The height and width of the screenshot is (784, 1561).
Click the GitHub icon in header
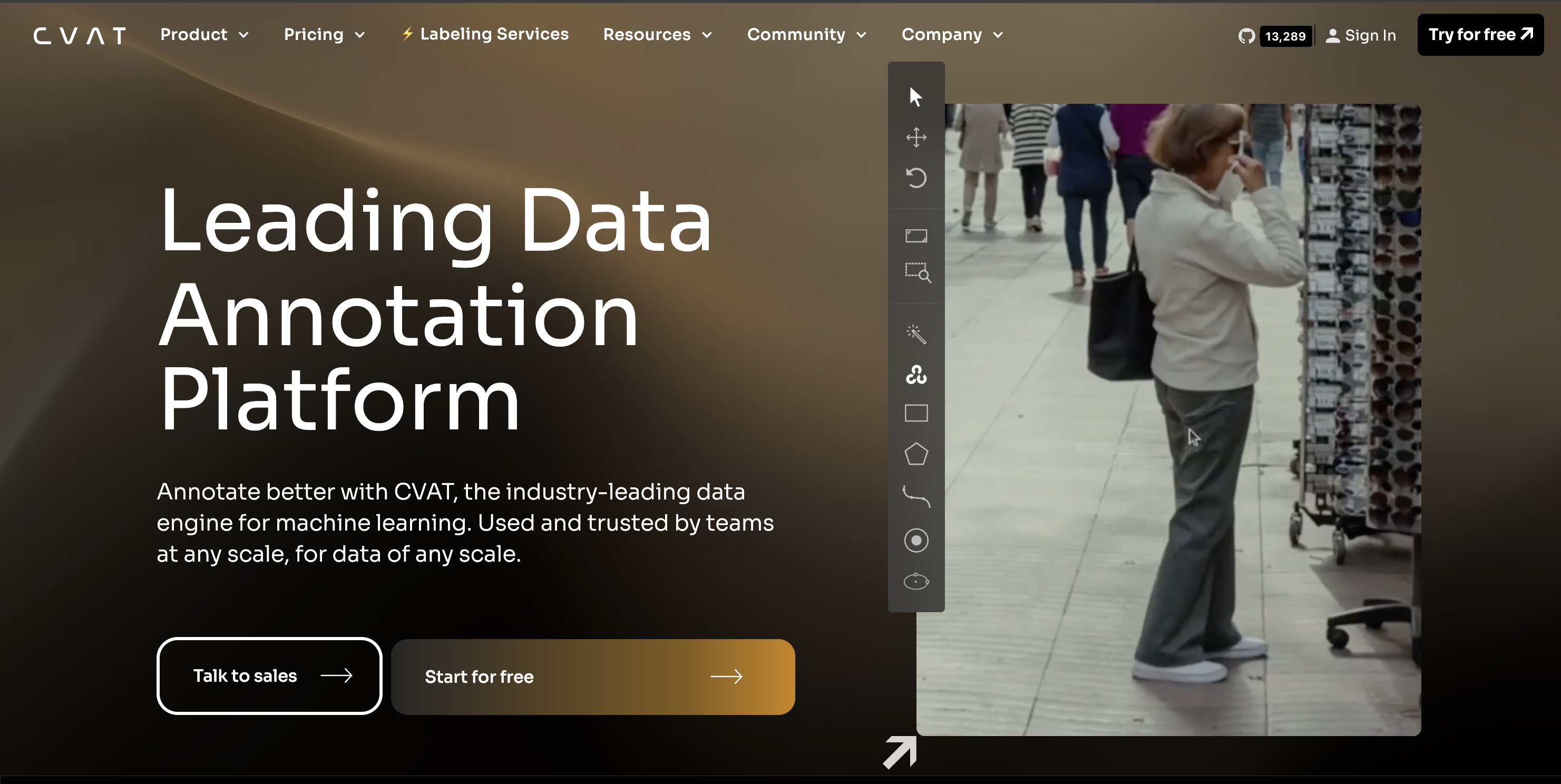[1246, 36]
